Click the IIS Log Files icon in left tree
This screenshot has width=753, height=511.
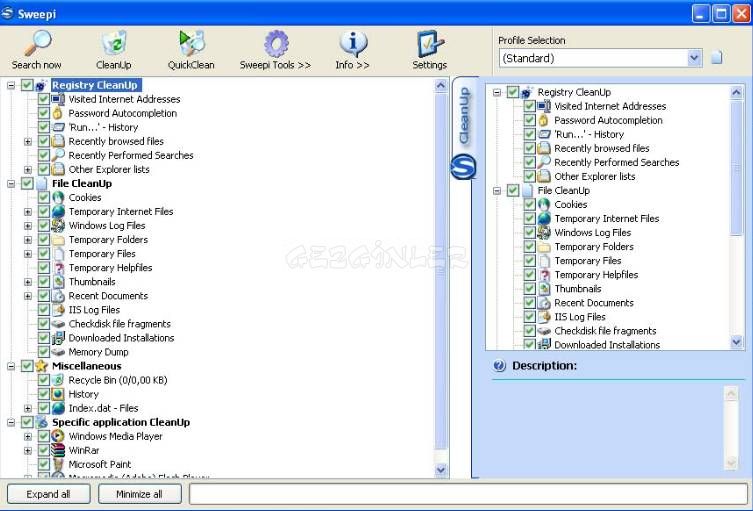[x=58, y=310]
